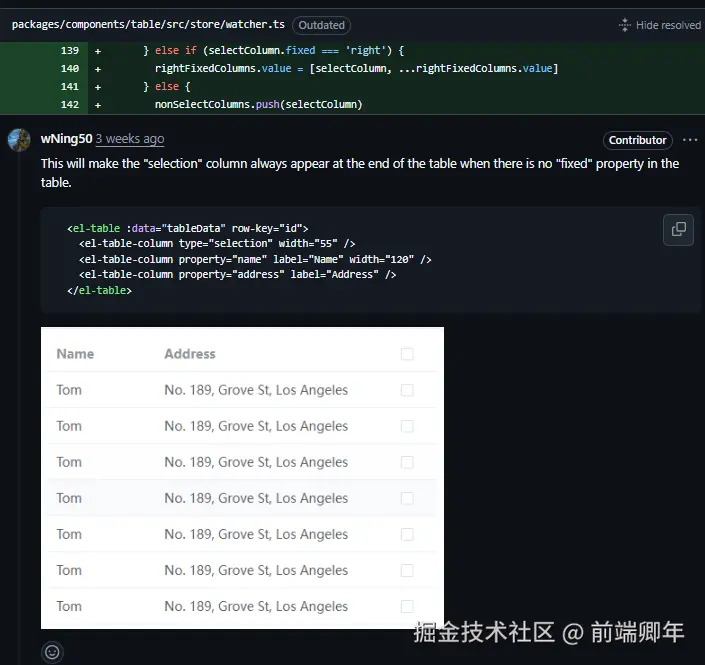Click Hide resolved
The width and height of the screenshot is (705, 665).
click(660, 25)
